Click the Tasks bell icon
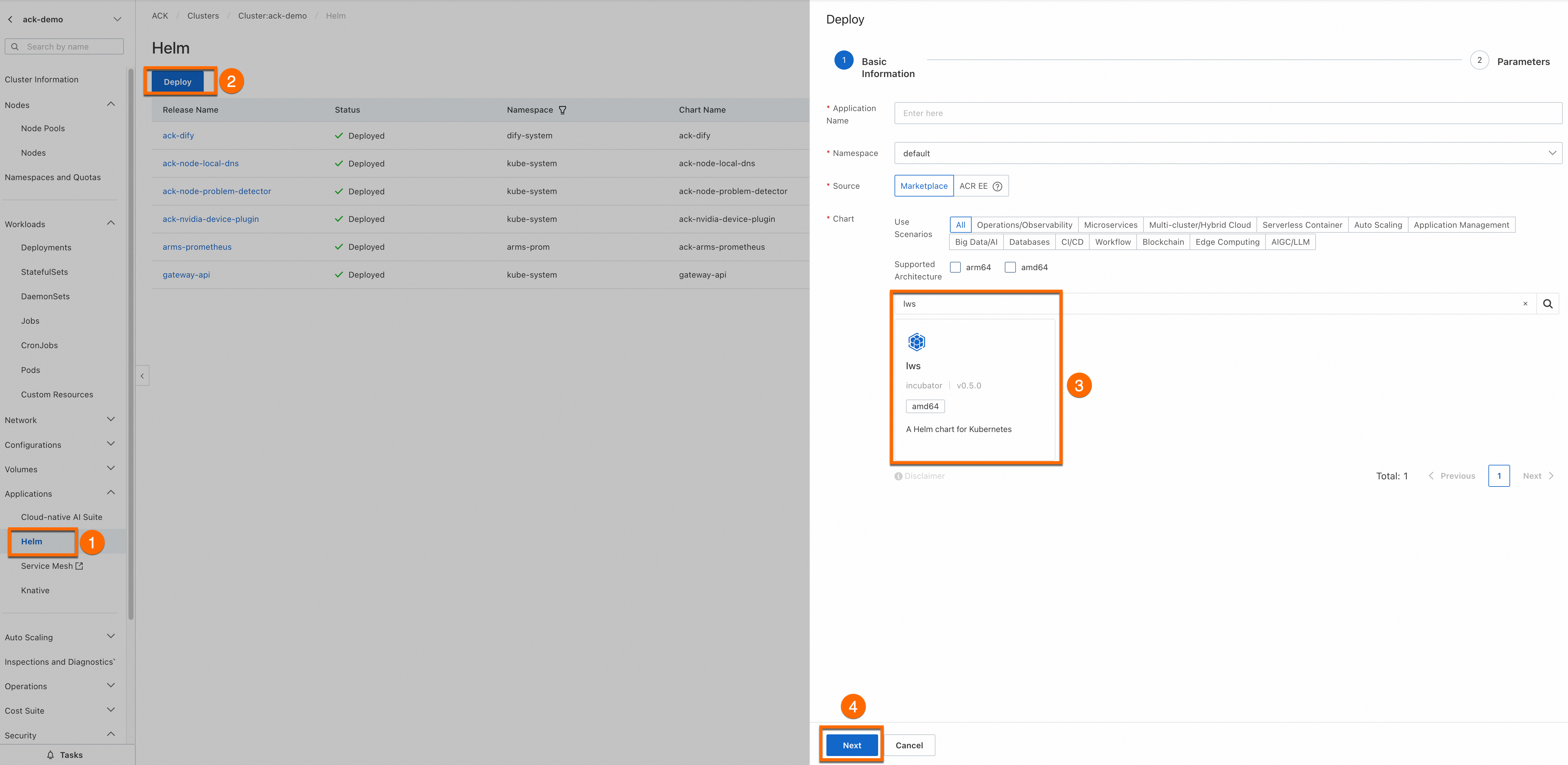 (50, 755)
